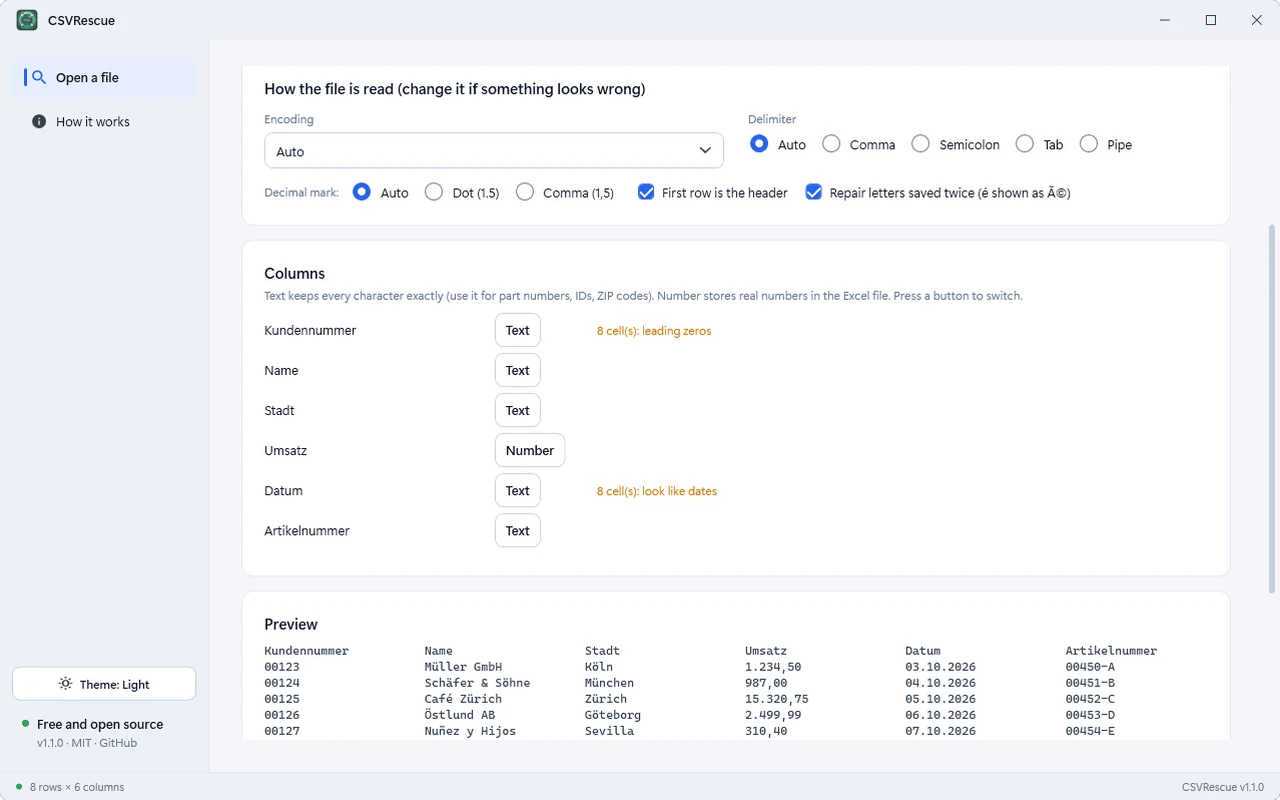Click preview cell Müller GmbH
This screenshot has width=1280, height=800.
coord(463,667)
